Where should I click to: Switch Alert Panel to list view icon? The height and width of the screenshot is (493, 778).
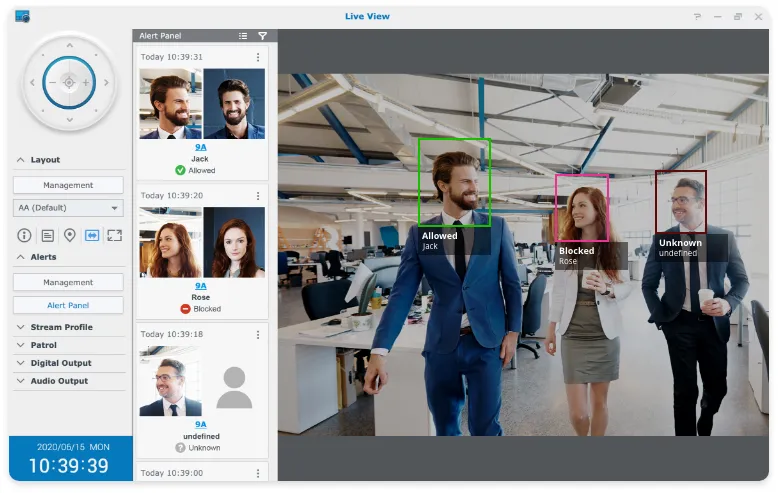(243, 36)
